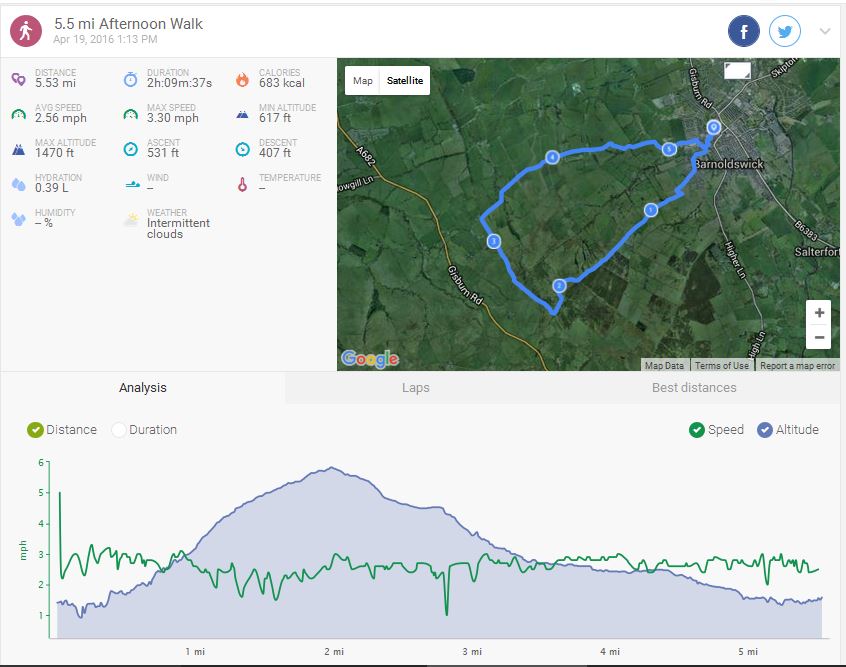Expand the workout options chevron
The height and width of the screenshot is (667, 846).
pos(825,32)
